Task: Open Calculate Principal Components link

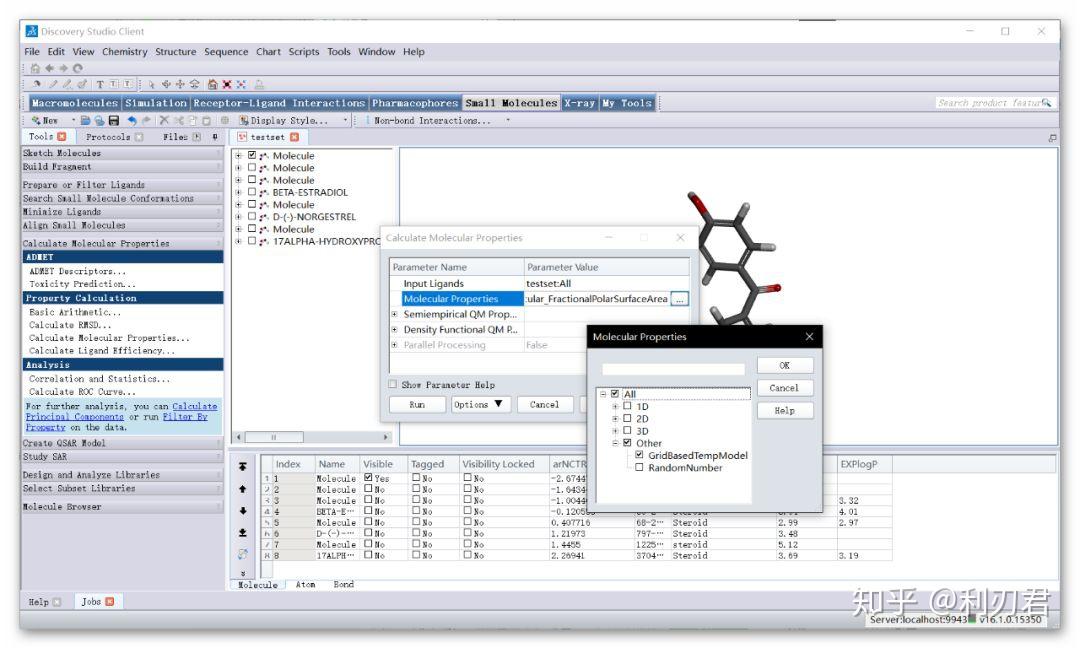Action: (x=121, y=412)
